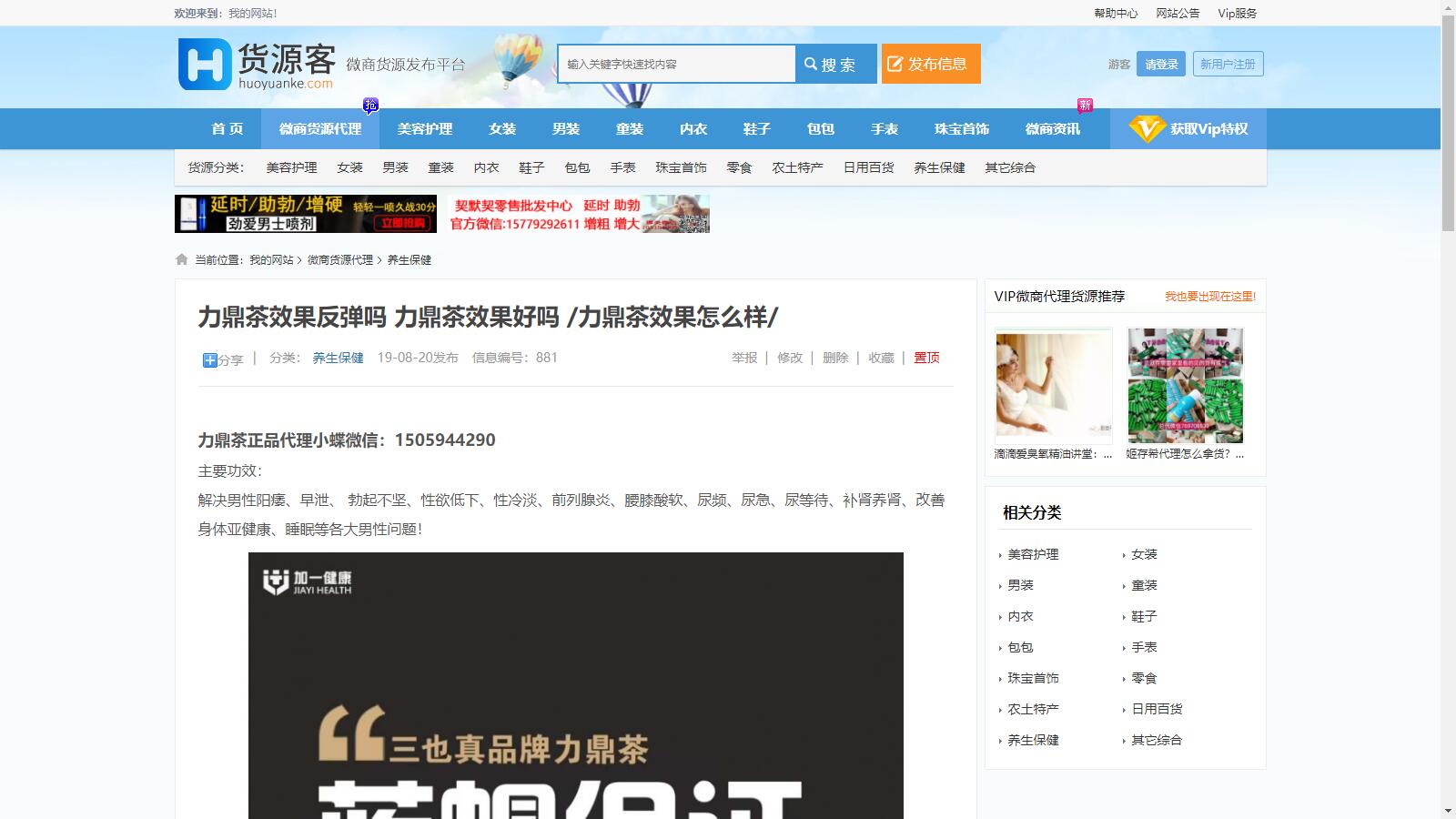Click 我也要出现在这里 link
The height and width of the screenshot is (819, 1456).
(x=1209, y=297)
